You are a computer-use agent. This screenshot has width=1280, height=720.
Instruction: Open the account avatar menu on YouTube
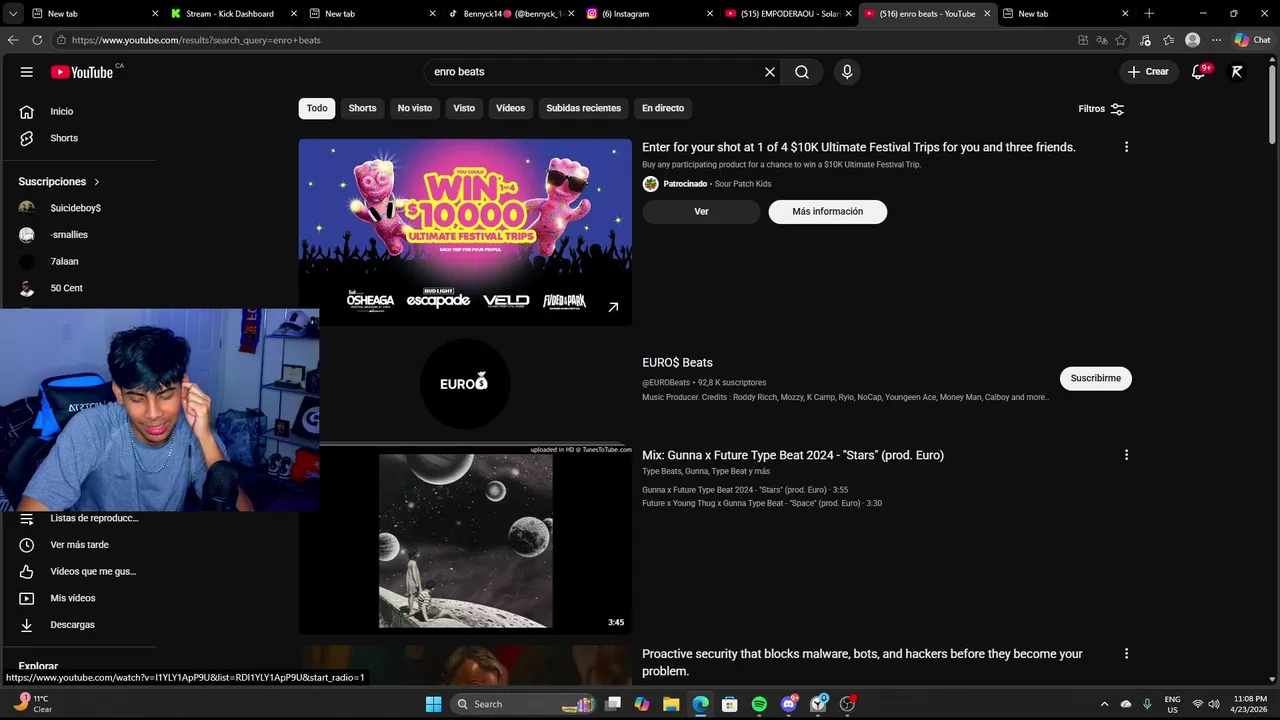click(1237, 72)
